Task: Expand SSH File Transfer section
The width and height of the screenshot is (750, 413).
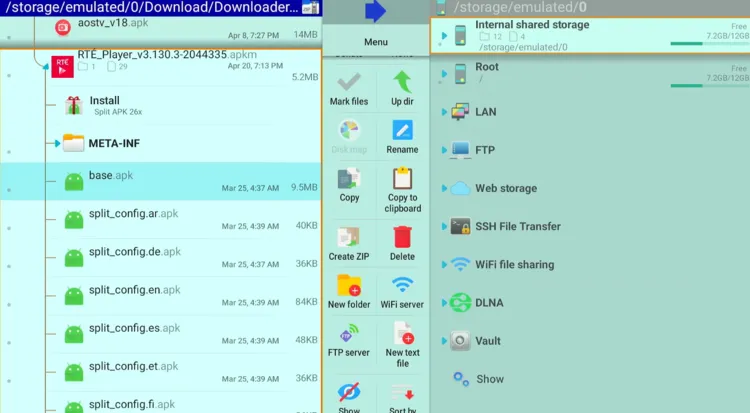Action: coord(444,226)
